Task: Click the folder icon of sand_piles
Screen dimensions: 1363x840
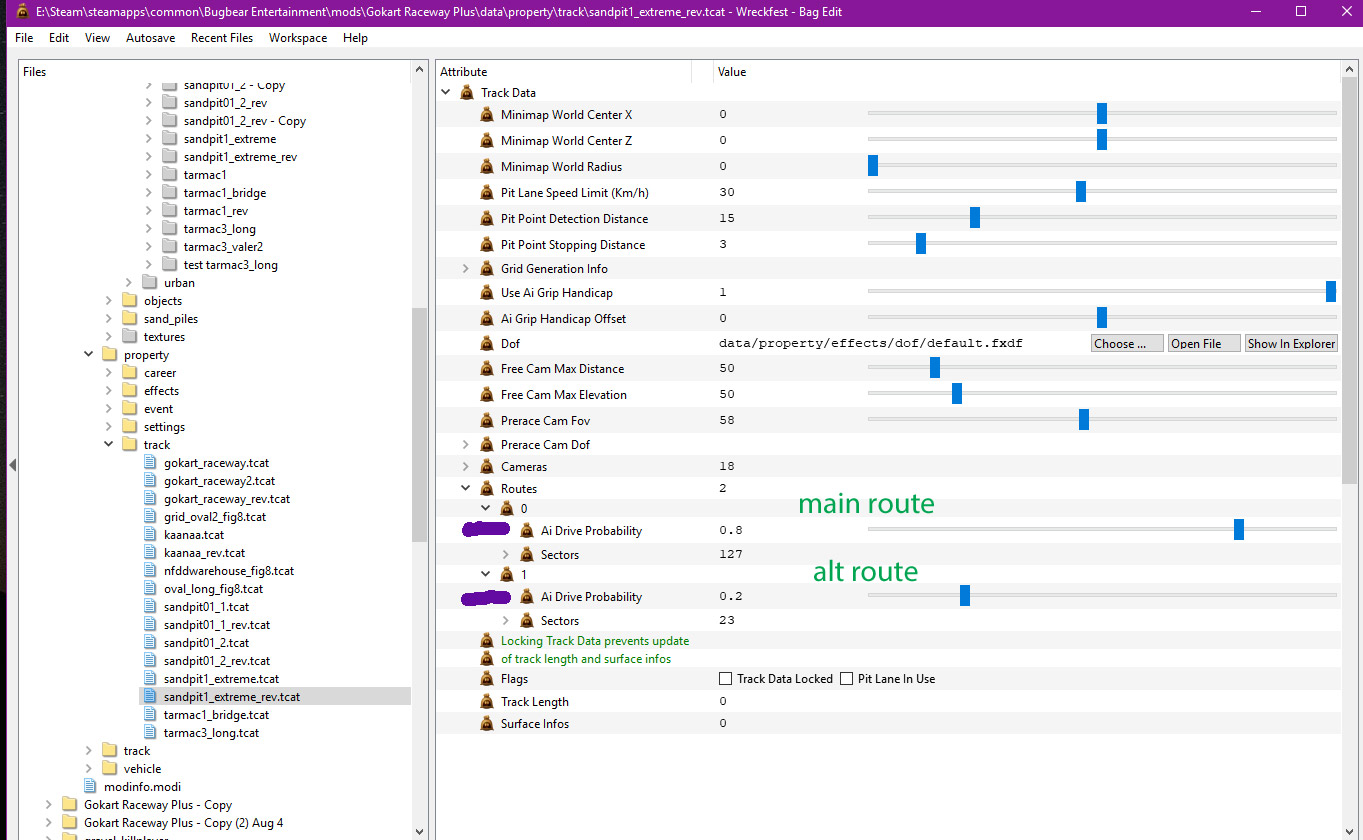Action: pyautogui.click(x=129, y=319)
